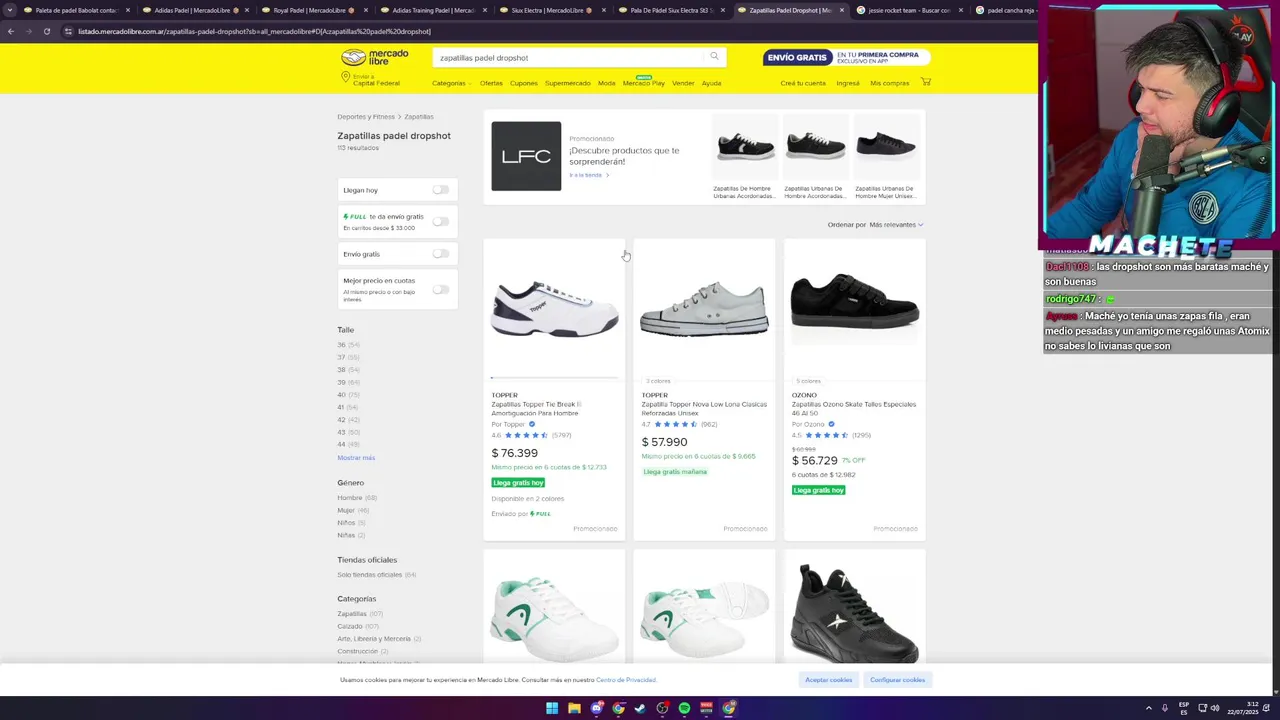This screenshot has width=1280, height=720.
Task: Open the Ofertas menu item
Action: (x=491, y=83)
